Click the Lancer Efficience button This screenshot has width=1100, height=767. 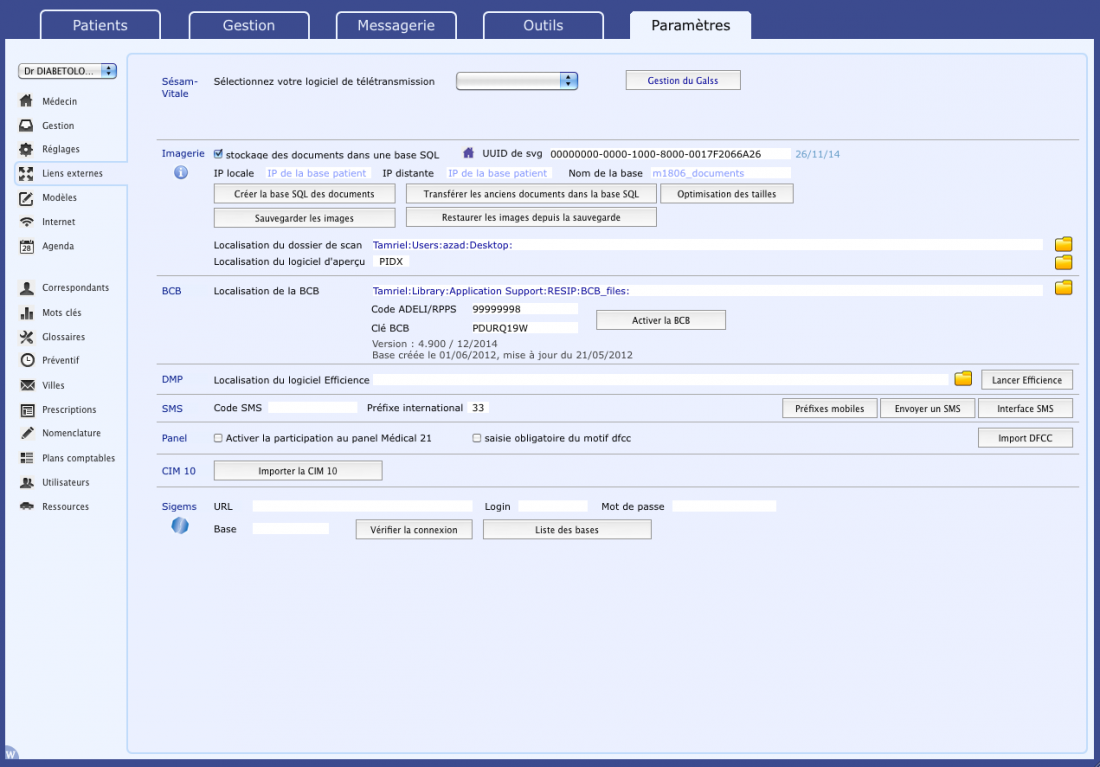(x=1027, y=380)
